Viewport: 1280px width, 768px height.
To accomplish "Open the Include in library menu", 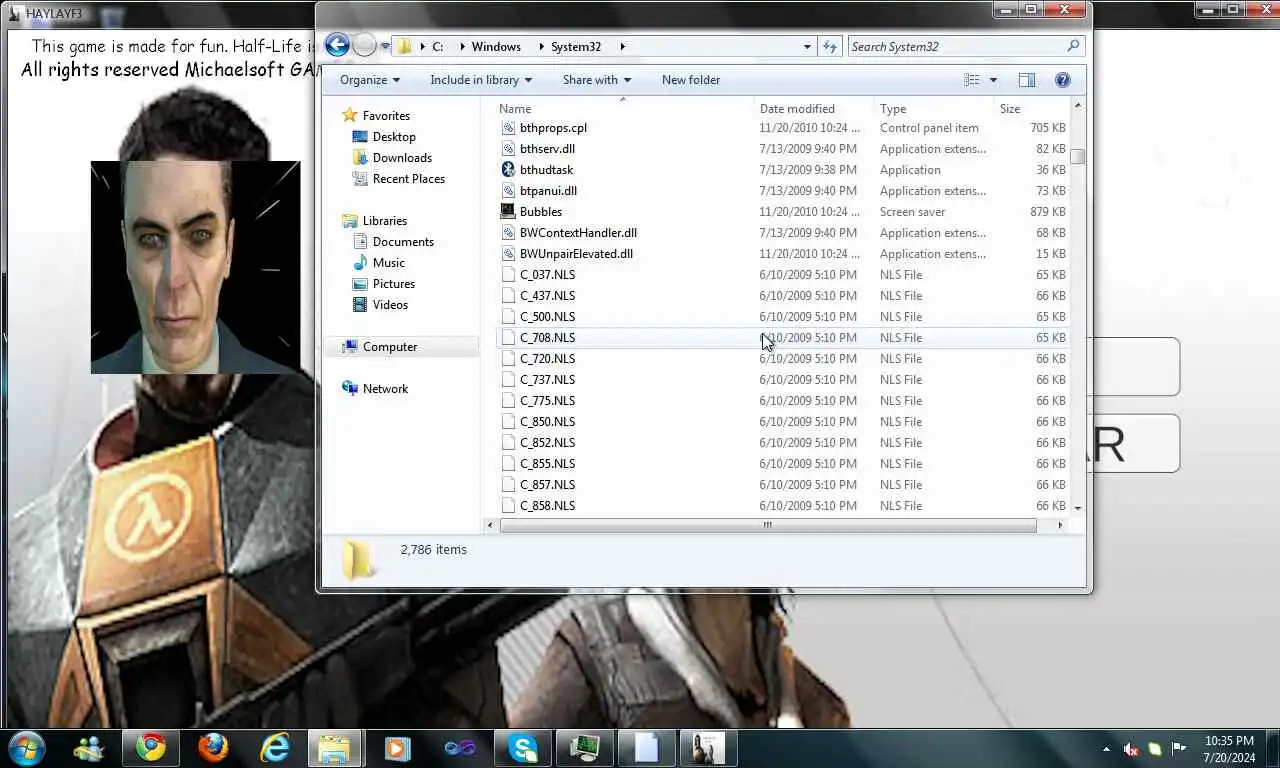I will 481,80.
